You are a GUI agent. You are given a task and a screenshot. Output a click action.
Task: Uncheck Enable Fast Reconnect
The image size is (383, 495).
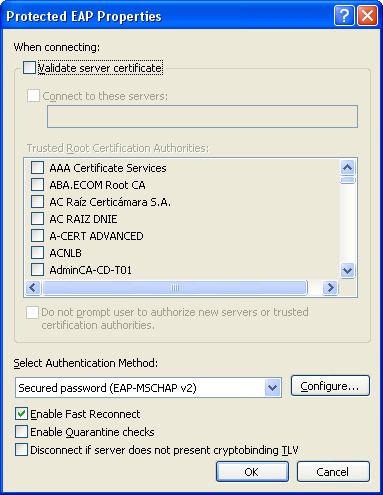[x=21, y=414]
